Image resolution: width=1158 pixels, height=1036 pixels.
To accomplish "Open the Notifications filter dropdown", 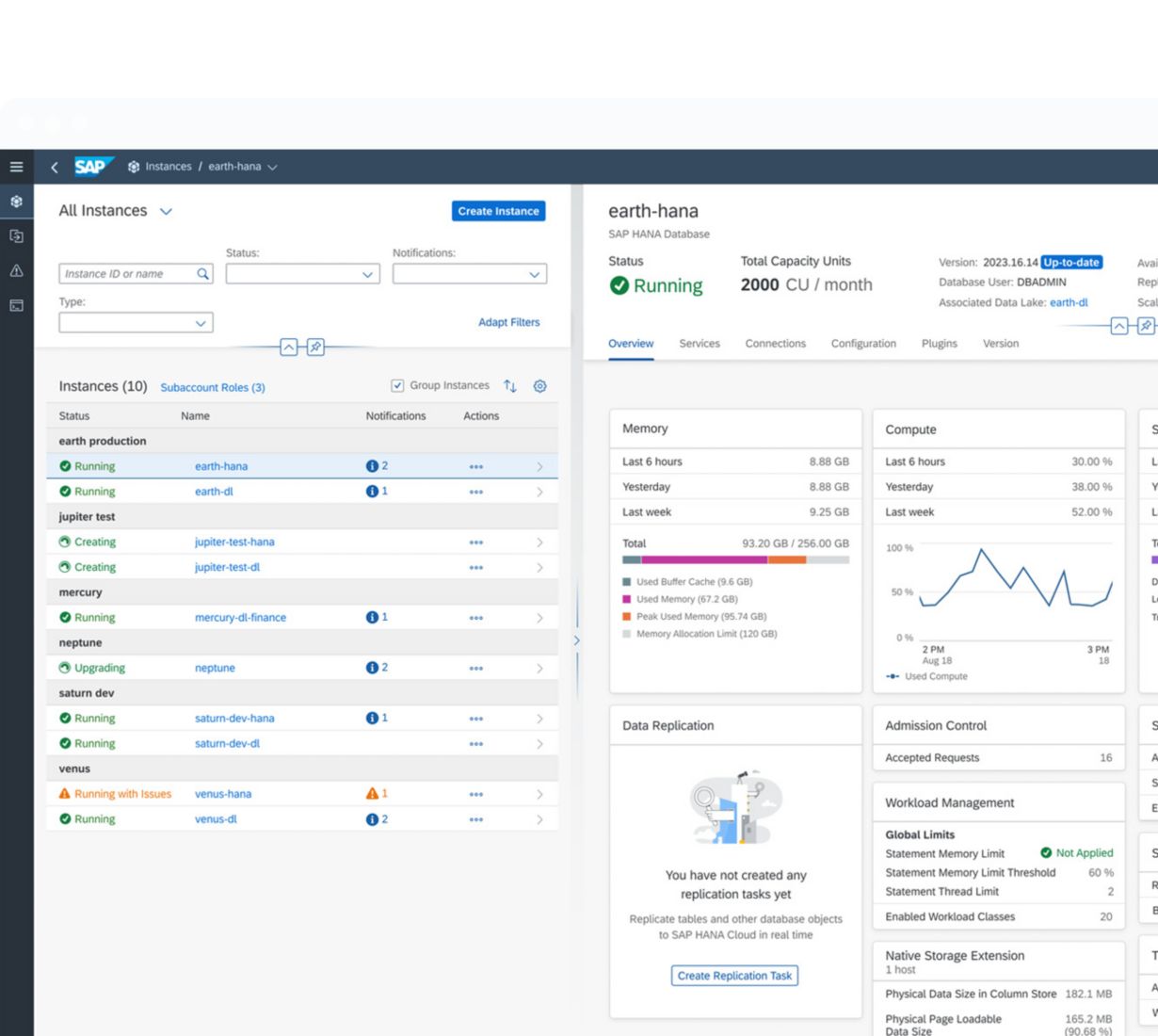I will point(469,274).
